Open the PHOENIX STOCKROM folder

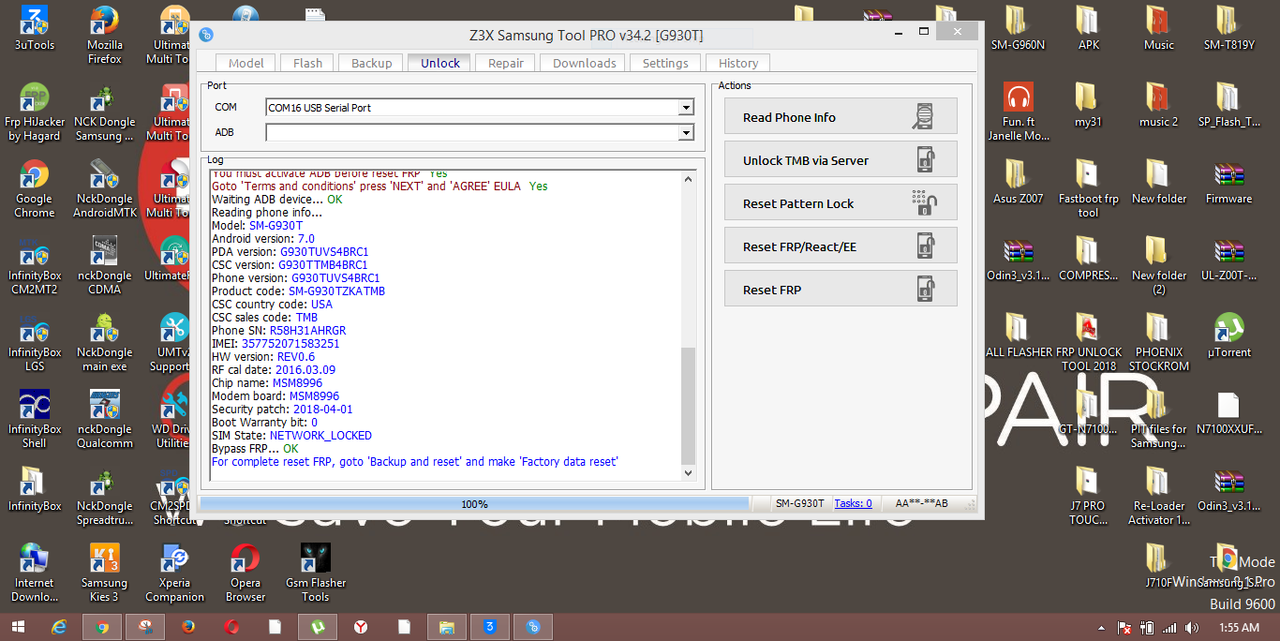[1159, 343]
